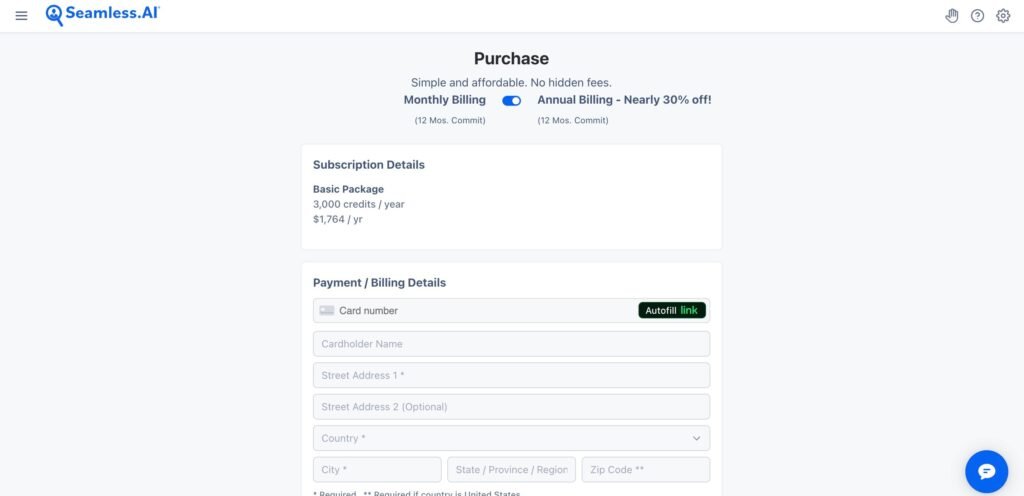Open the settings gear icon
The height and width of the screenshot is (496, 1024).
tap(1003, 16)
